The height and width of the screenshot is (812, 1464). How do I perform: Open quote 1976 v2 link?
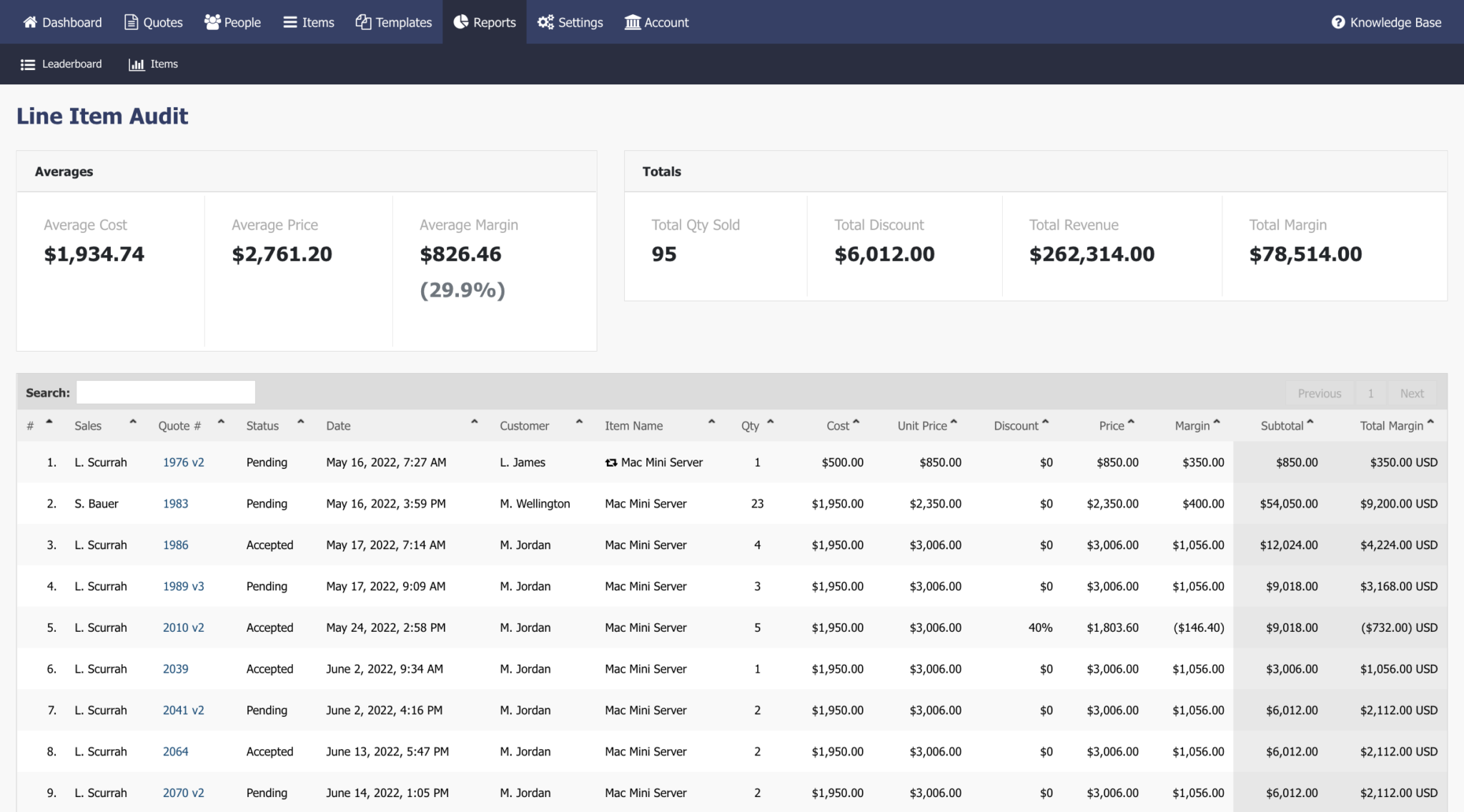coord(183,462)
